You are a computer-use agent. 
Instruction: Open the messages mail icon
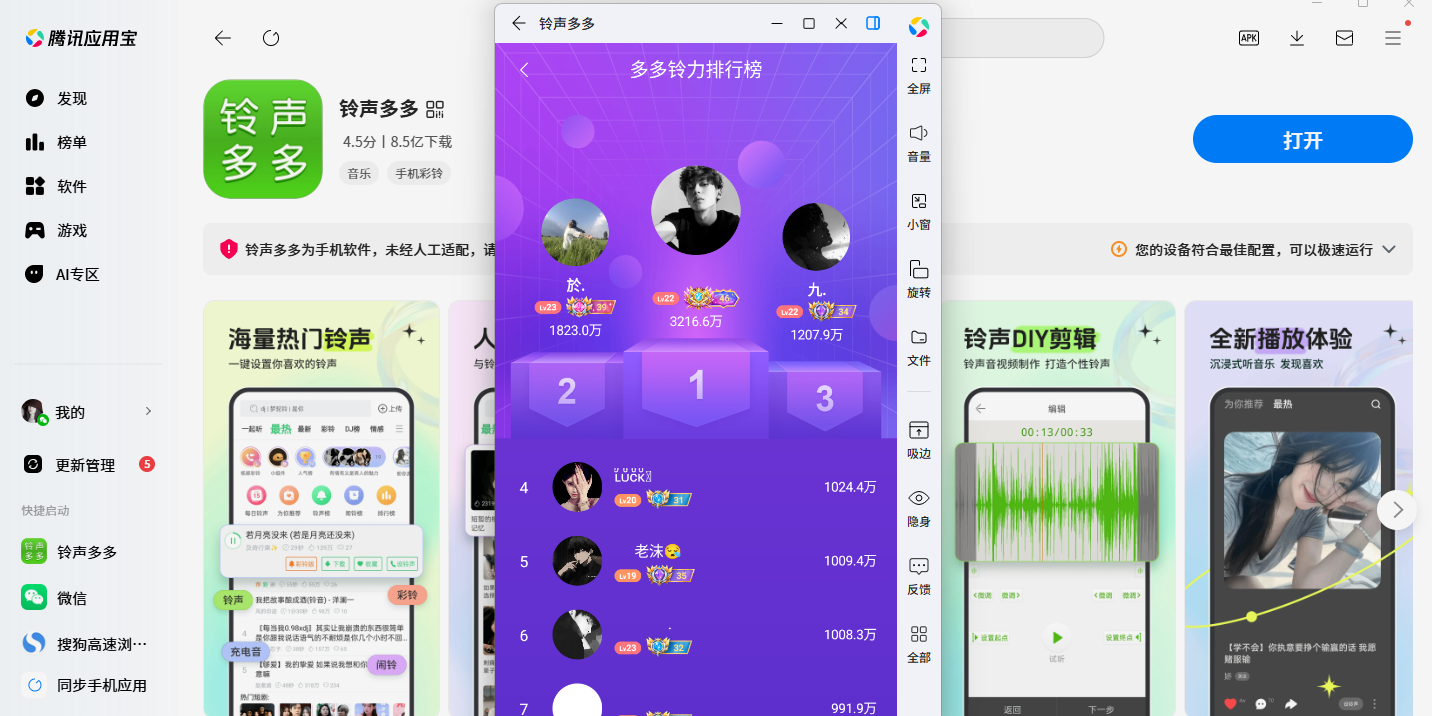pyautogui.click(x=1345, y=38)
